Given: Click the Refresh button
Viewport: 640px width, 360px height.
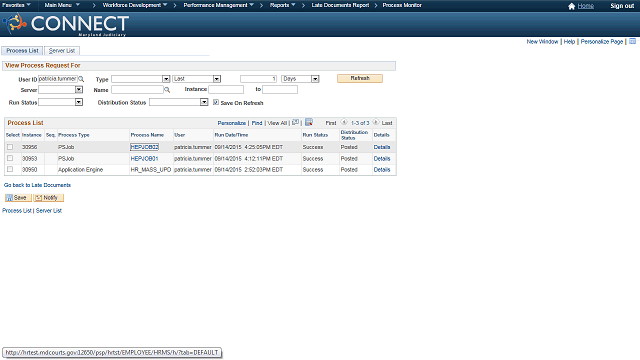Looking at the screenshot, I should 360,78.
